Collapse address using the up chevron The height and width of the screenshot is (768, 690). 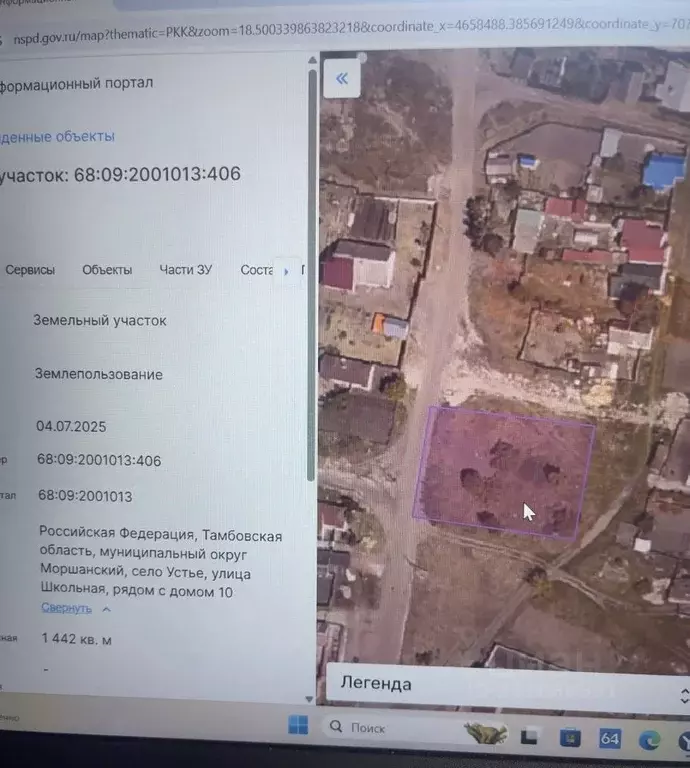(106, 609)
